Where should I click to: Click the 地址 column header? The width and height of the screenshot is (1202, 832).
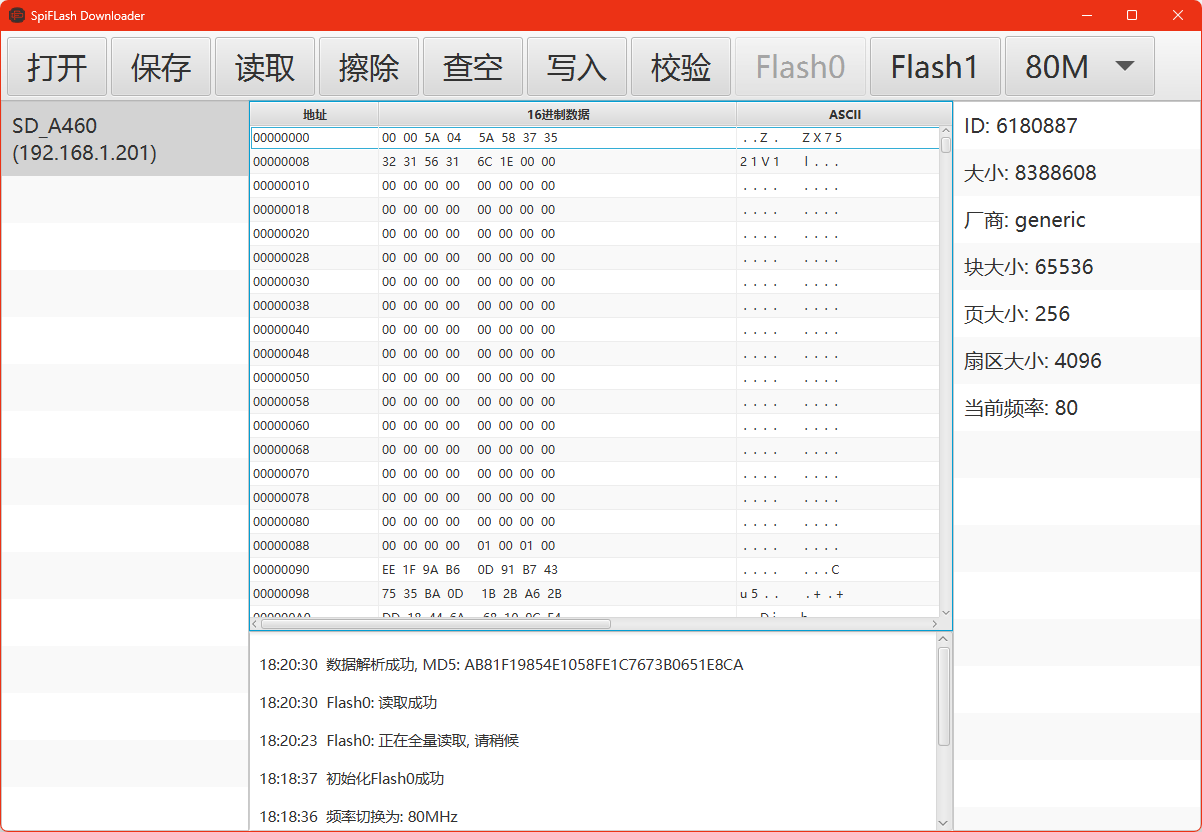[313, 113]
